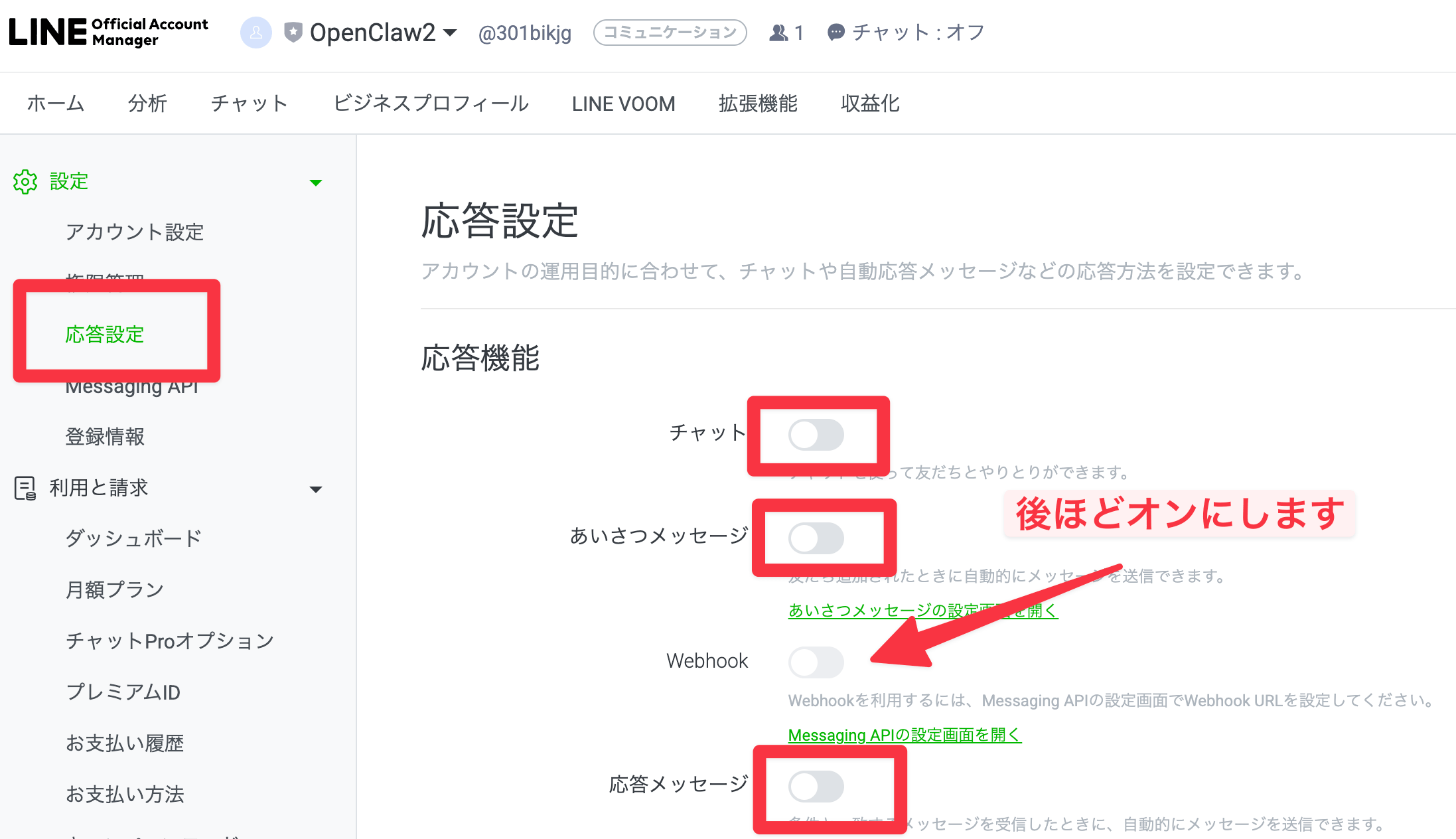The height and width of the screenshot is (839, 1456).
Task: Click the 利用と請求 billing document icon
Action: (25, 488)
